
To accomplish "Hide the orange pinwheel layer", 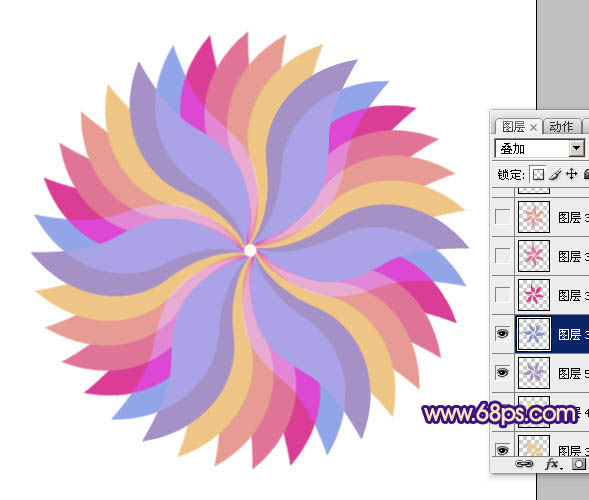I will click(503, 449).
